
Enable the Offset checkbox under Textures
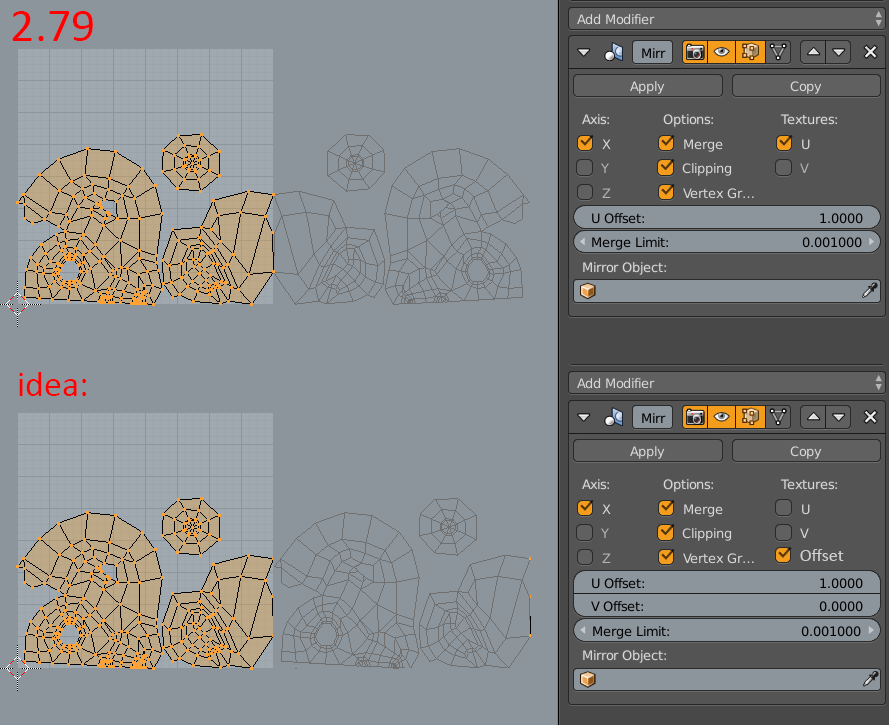pos(784,555)
